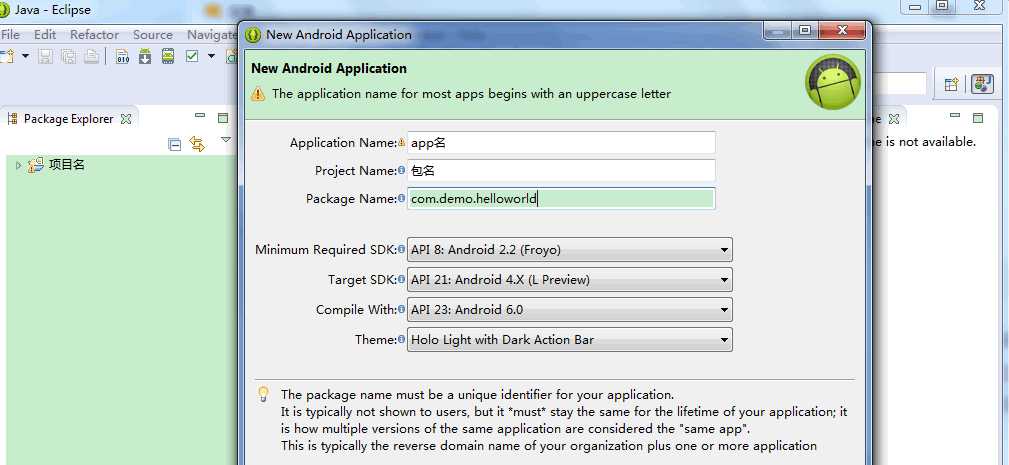Click the lightbulb tip icon
The image size is (1009, 465).
click(263, 394)
